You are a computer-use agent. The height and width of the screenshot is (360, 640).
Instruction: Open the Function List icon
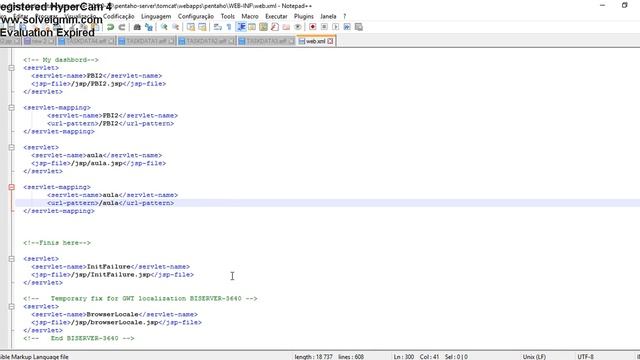pyautogui.click(x=275, y=27)
